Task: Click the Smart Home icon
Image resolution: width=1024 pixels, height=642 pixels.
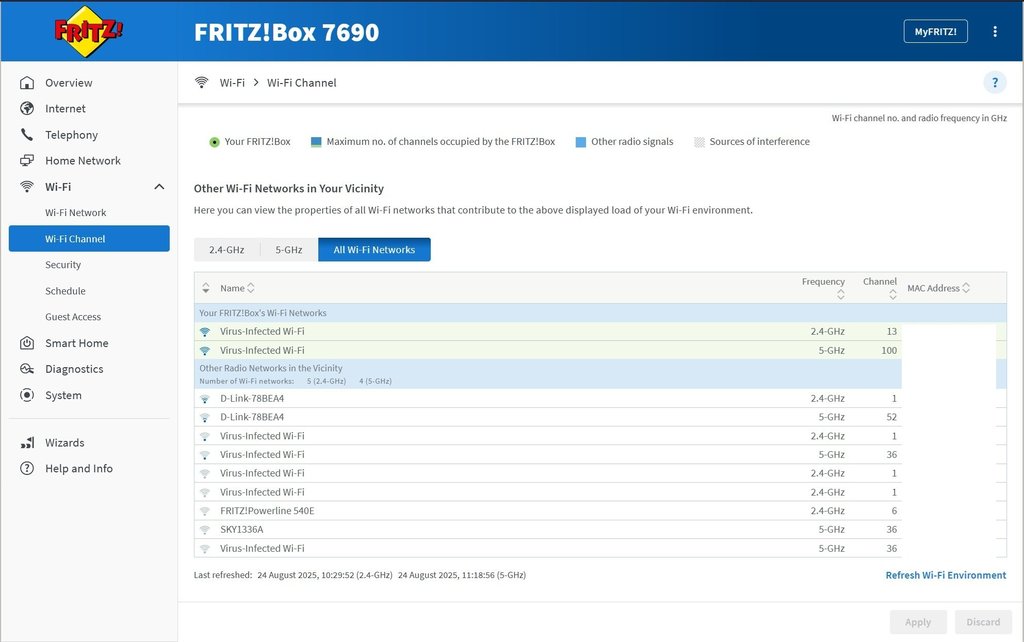Action: (x=27, y=343)
